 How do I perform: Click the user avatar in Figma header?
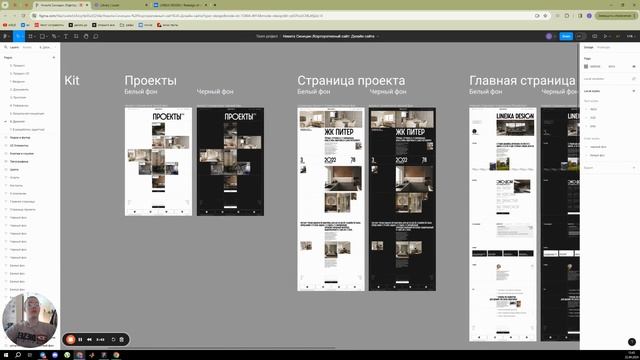[x=549, y=36]
